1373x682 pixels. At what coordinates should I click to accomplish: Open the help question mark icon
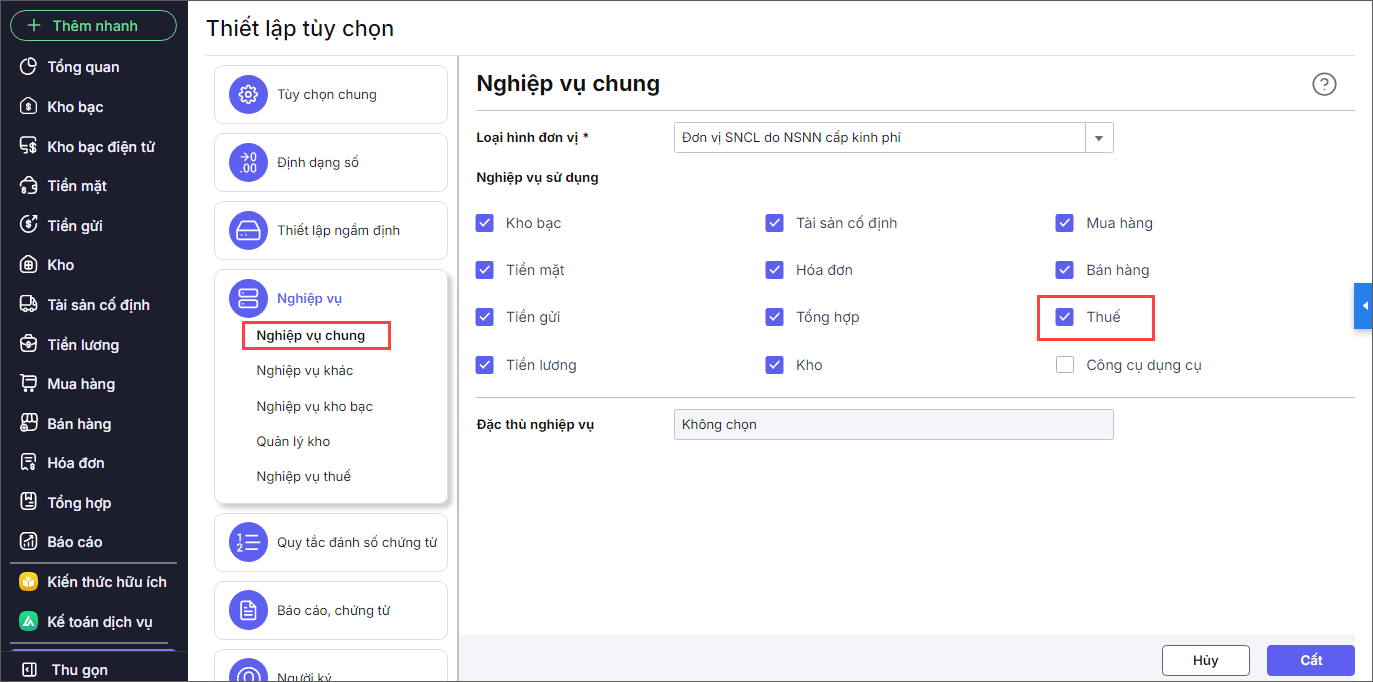click(x=1324, y=85)
